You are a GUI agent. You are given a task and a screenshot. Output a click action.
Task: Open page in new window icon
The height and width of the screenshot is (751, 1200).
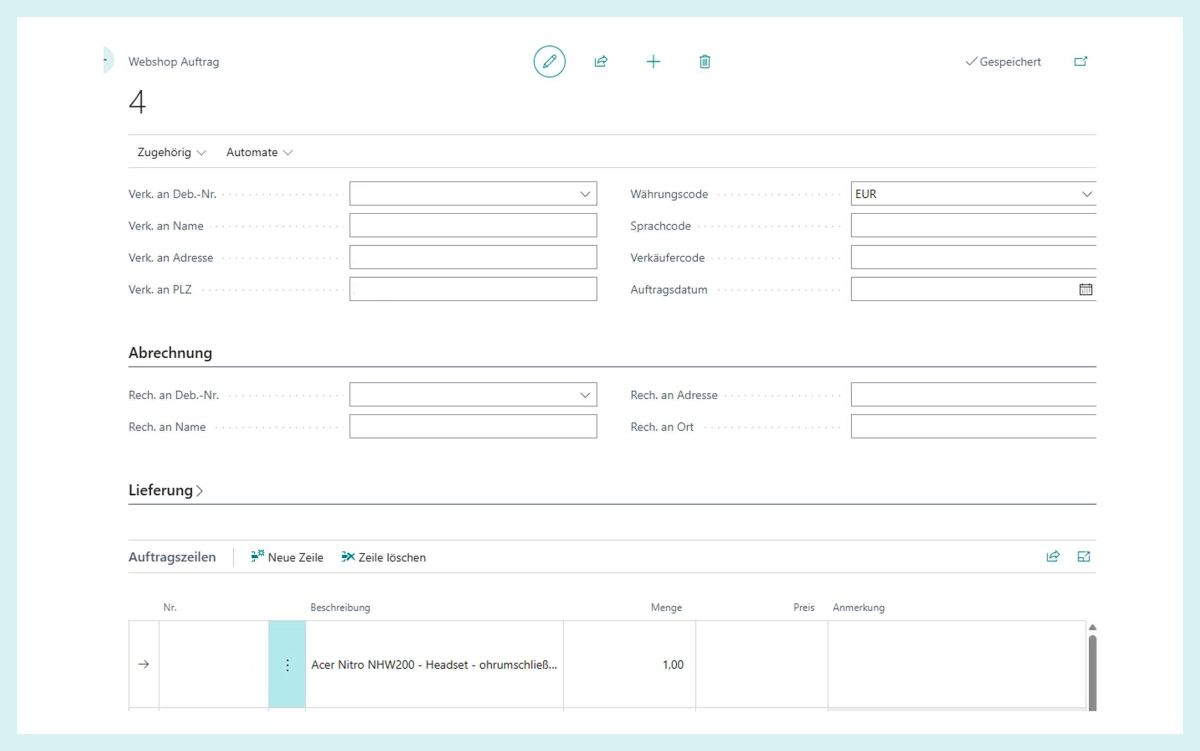pos(1081,62)
